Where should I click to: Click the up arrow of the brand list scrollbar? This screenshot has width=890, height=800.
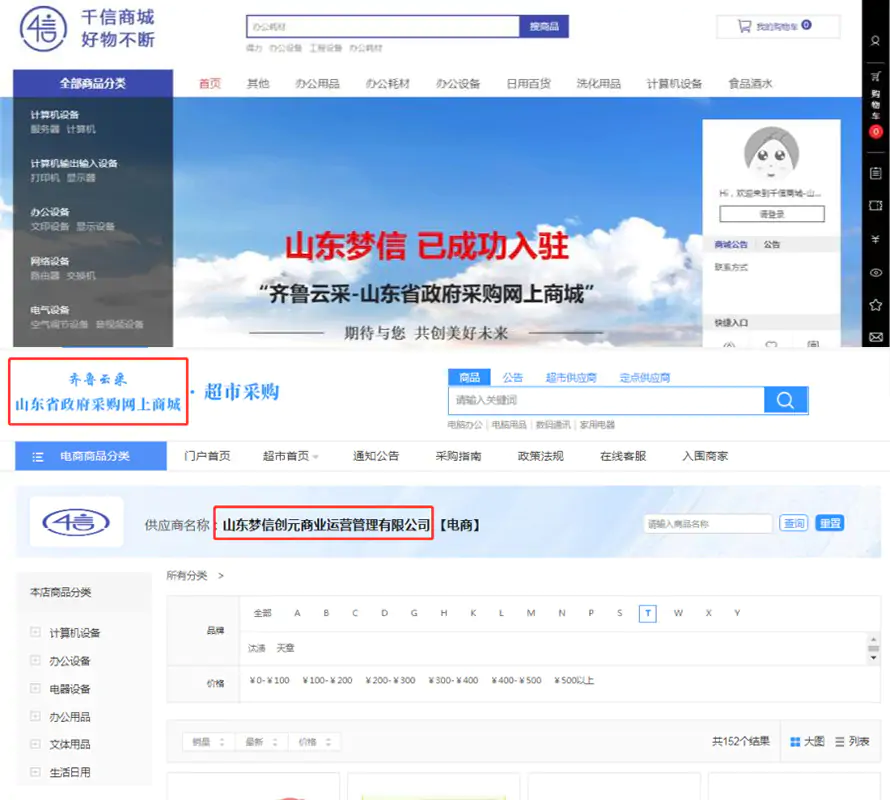click(x=874, y=639)
